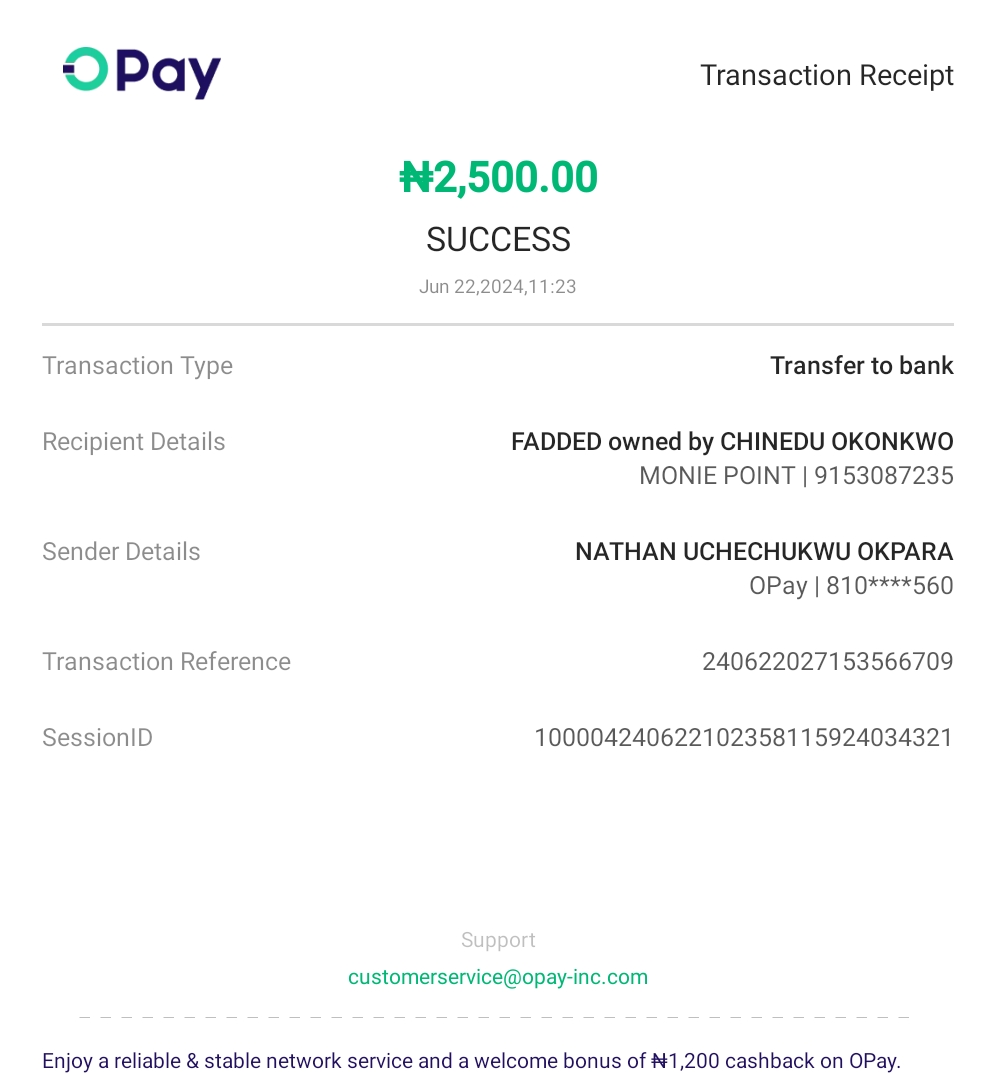This screenshot has height=1074, width=996.
Task: Click the MONIE POINT account number
Action: [883, 476]
